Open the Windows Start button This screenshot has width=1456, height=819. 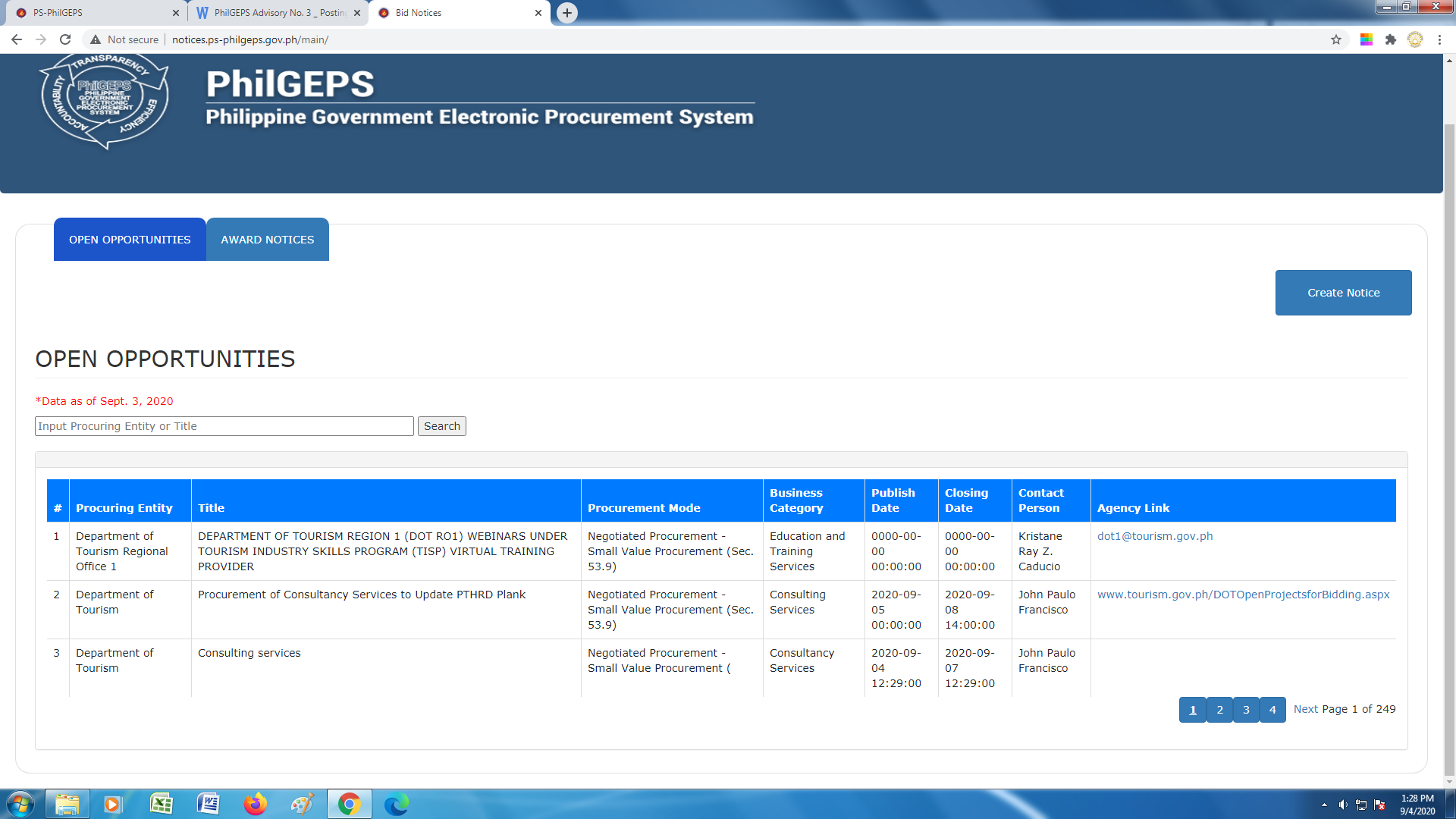point(20,804)
